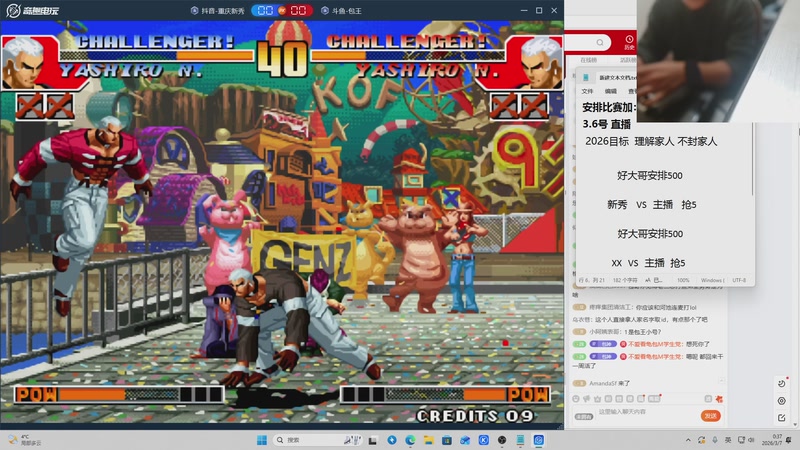Click the red score counter in title bar

[x=299, y=11]
